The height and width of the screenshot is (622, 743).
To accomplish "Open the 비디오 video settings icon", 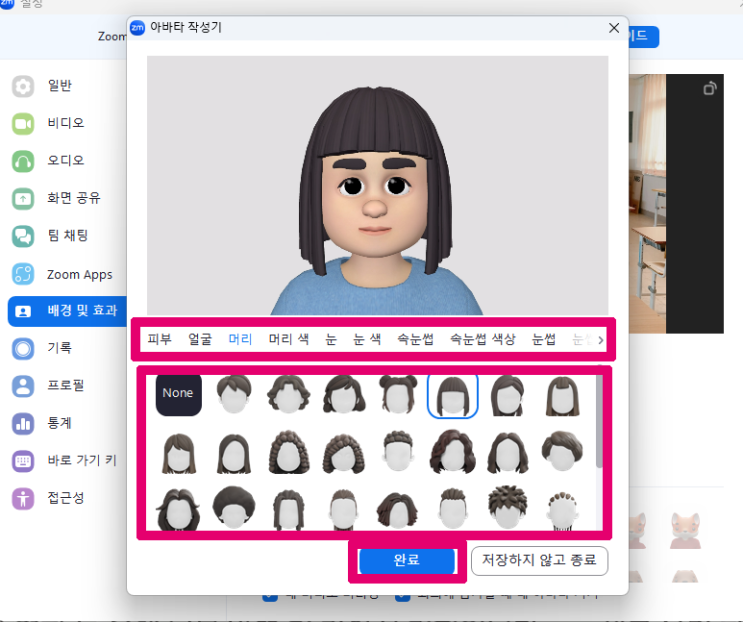I will pos(22,124).
